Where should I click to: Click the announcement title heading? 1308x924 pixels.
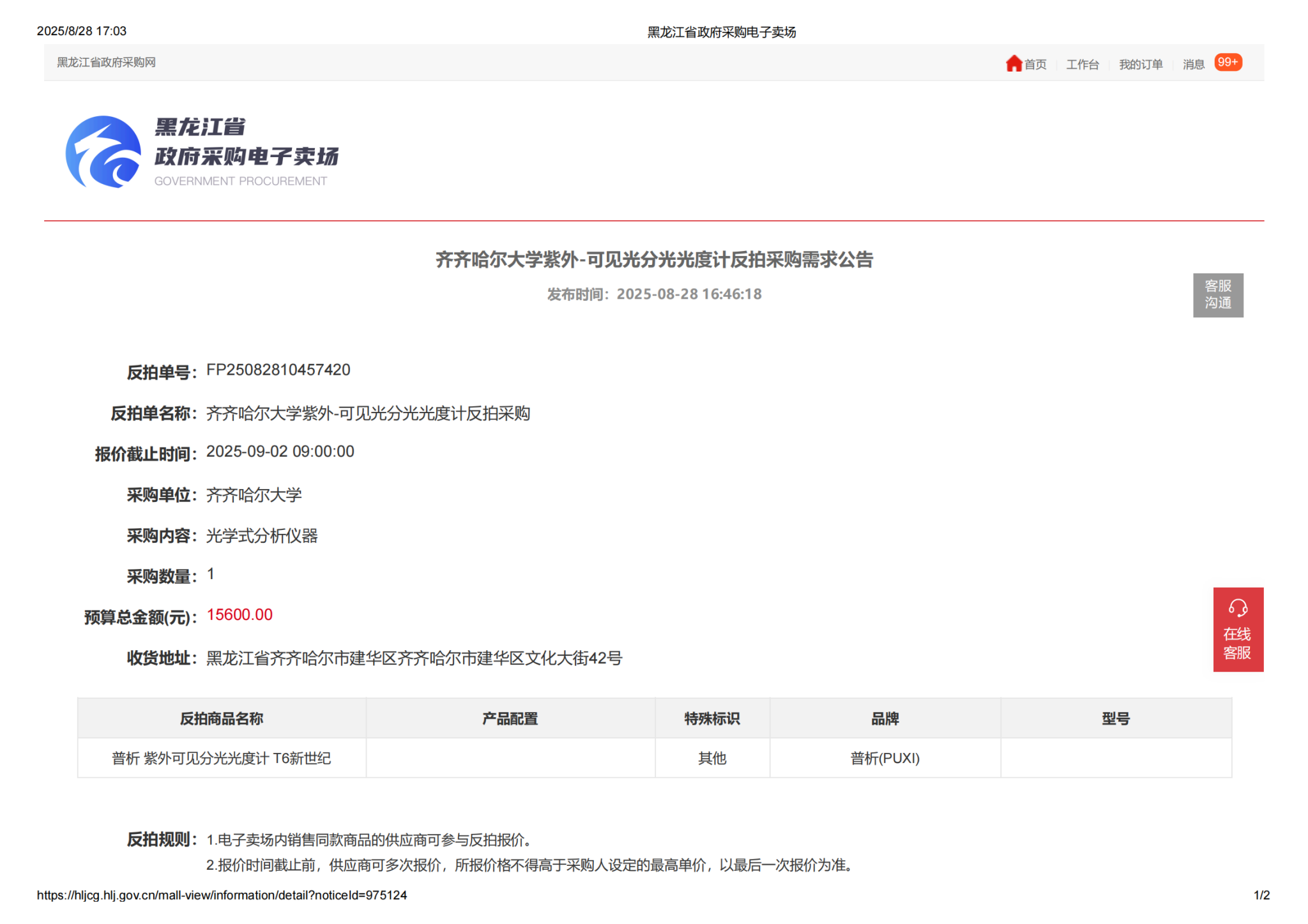[x=653, y=260]
